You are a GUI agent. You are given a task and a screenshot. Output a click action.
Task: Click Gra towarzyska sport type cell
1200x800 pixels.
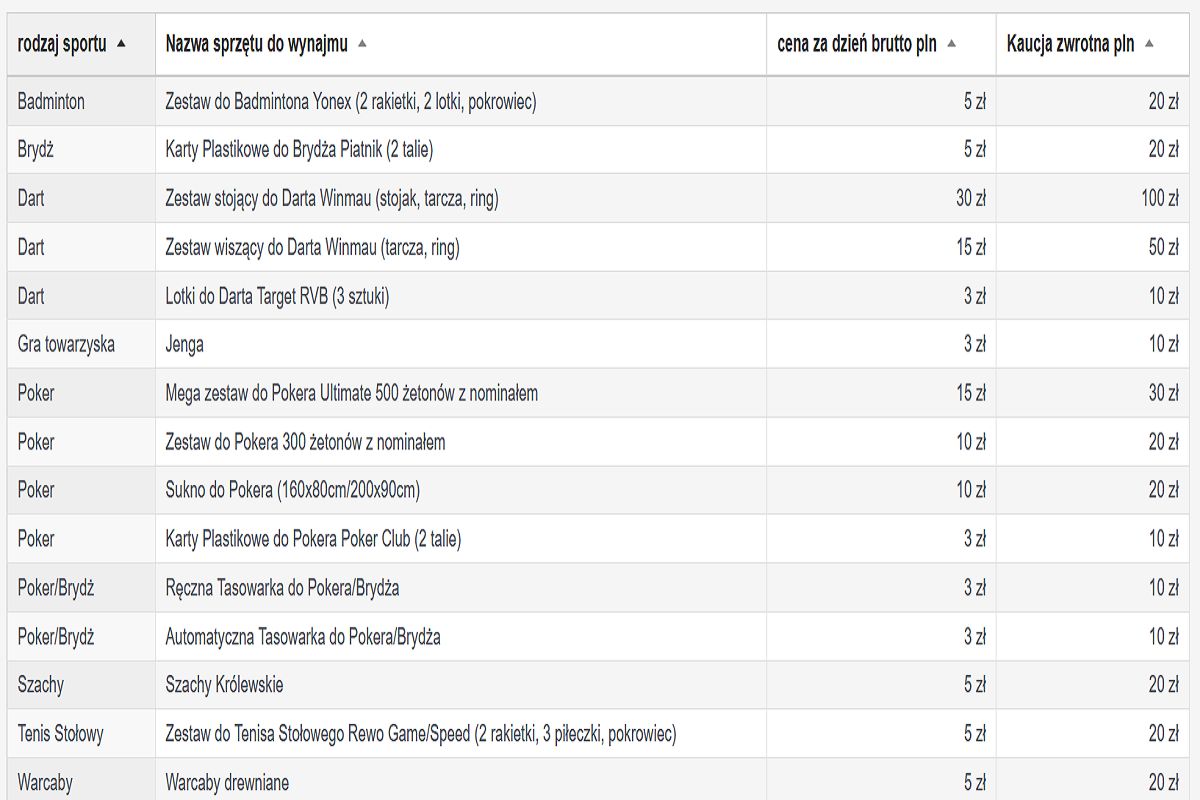tap(66, 344)
